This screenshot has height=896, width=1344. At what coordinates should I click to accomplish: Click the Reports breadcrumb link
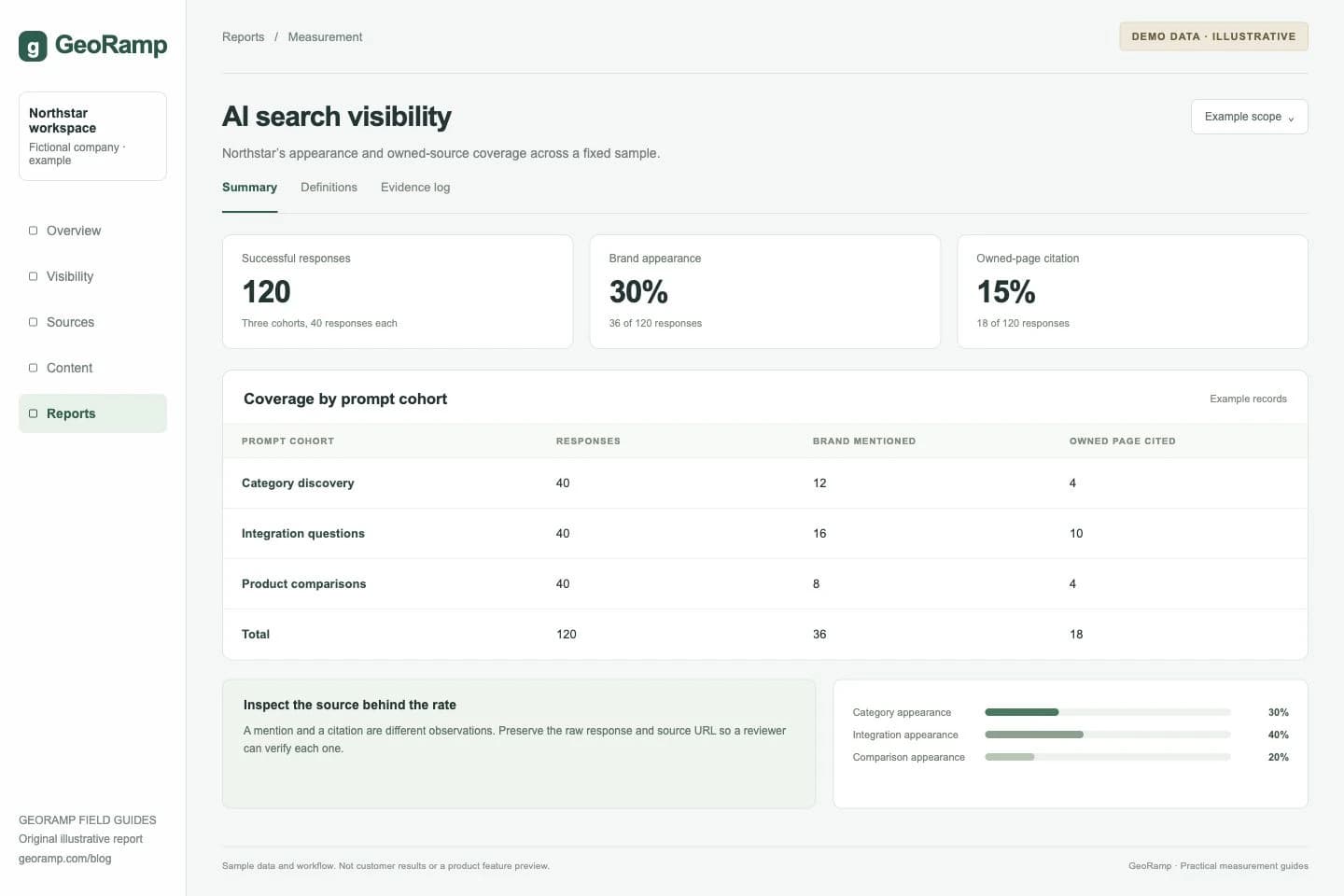(x=243, y=37)
